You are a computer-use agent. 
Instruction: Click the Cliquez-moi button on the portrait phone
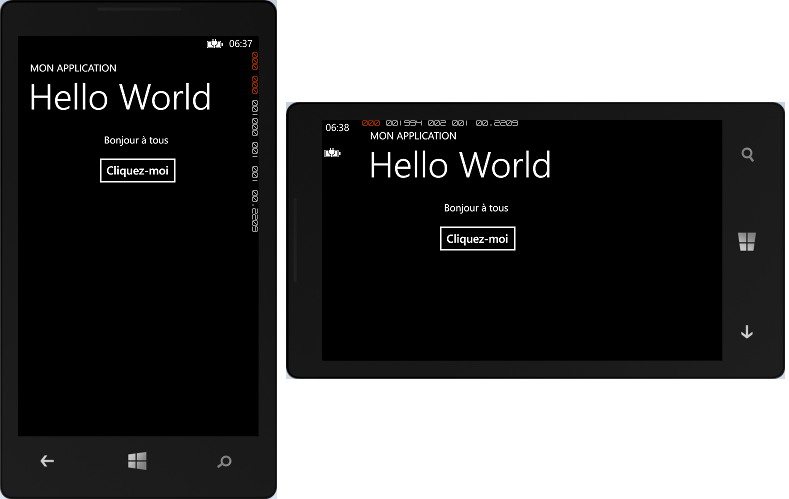(x=138, y=171)
